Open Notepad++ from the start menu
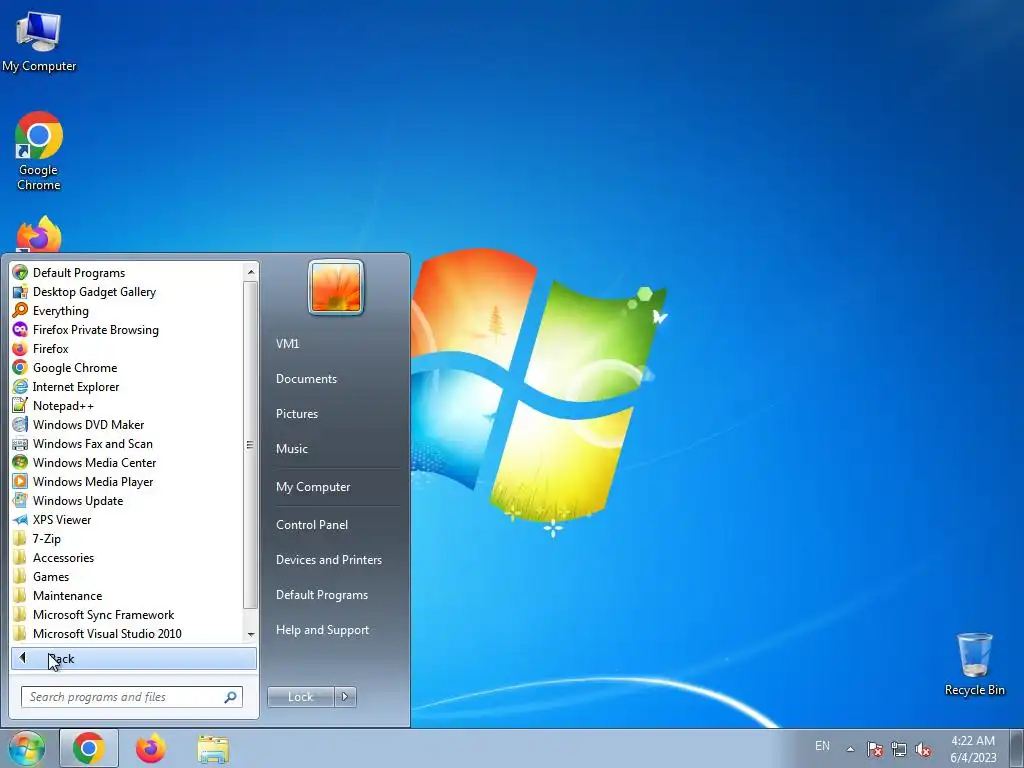 pos(127,406)
